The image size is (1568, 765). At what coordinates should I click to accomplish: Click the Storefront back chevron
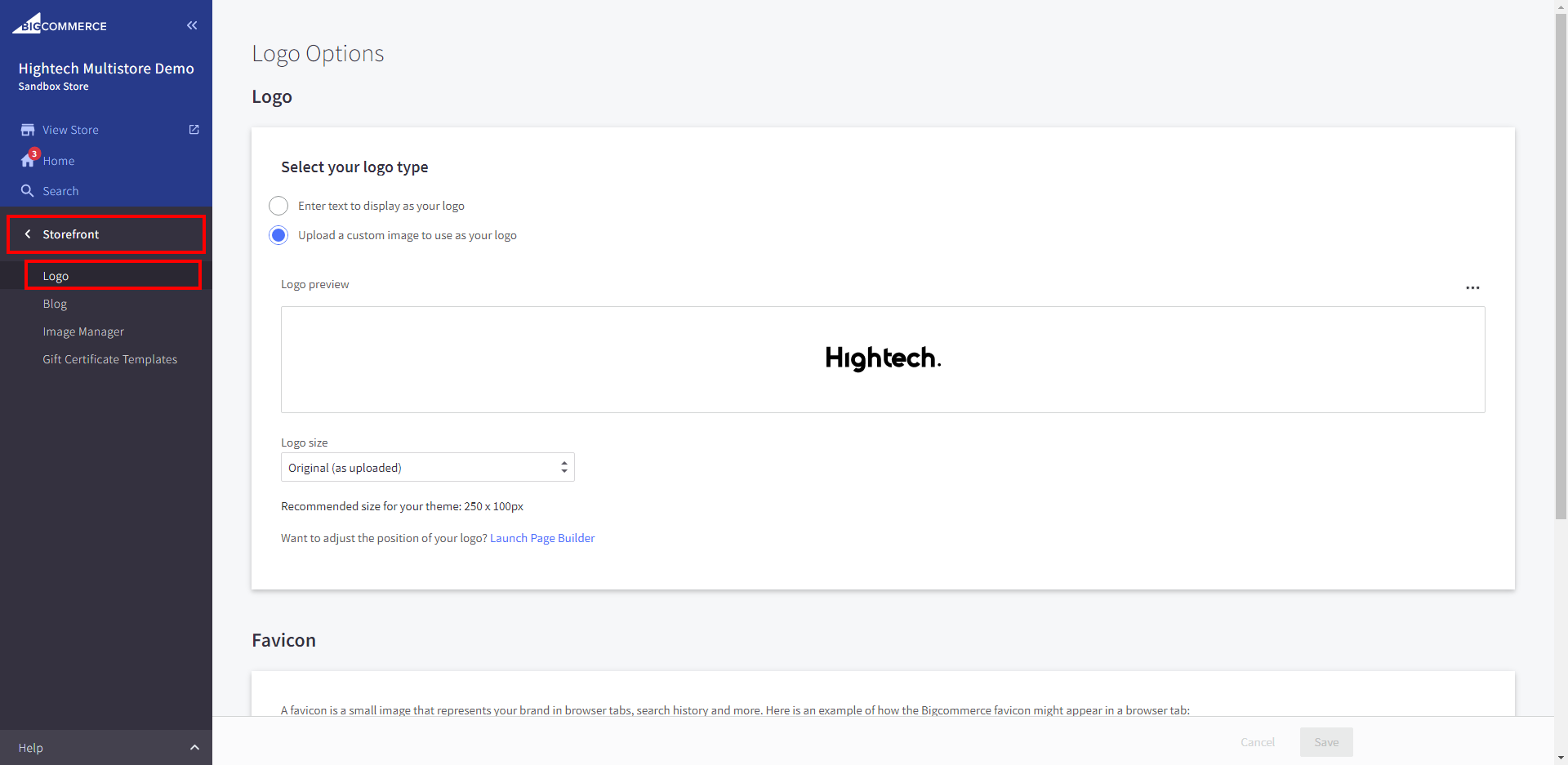point(28,234)
